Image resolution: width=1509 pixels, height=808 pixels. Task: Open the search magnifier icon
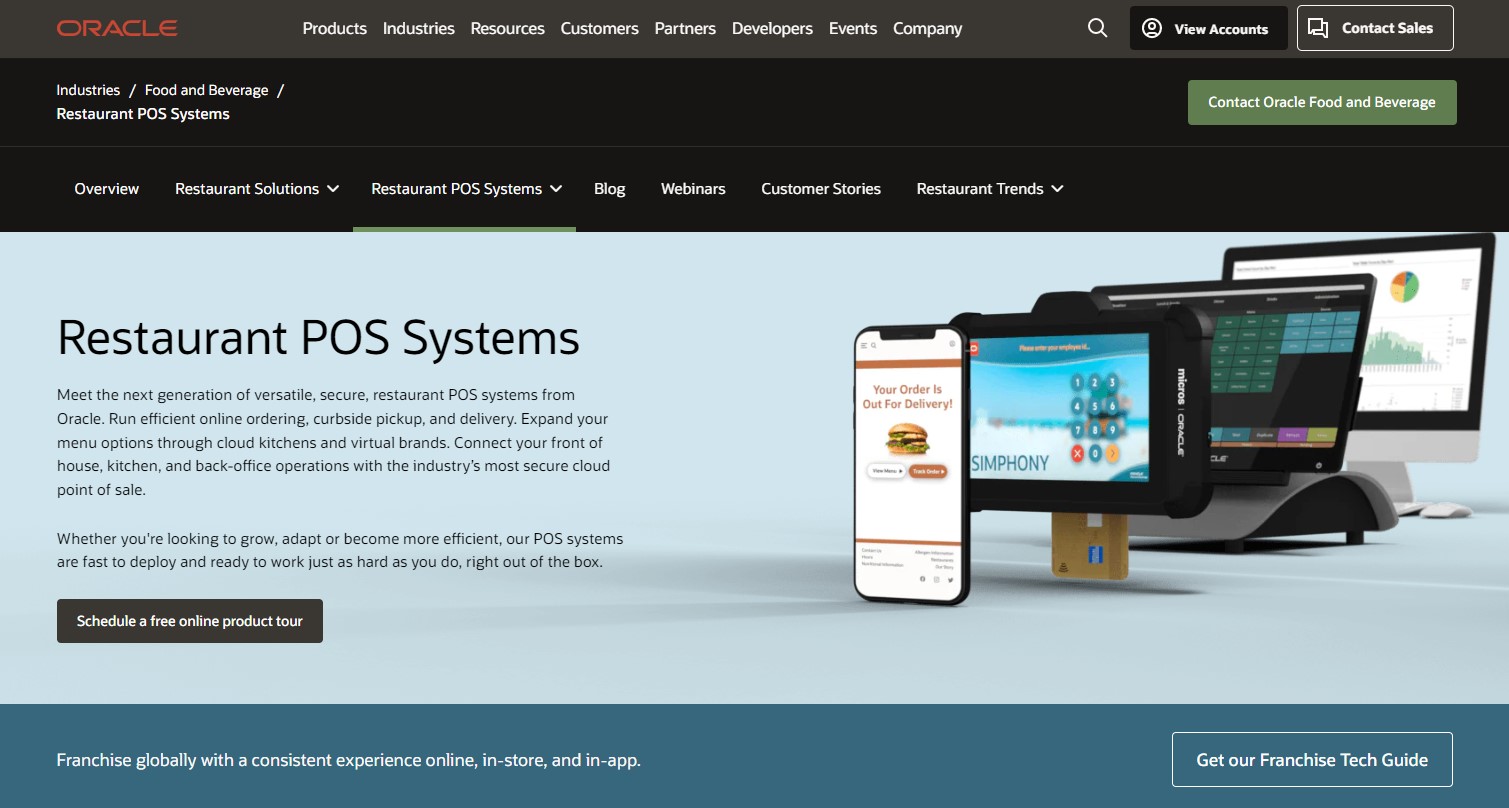1097,28
